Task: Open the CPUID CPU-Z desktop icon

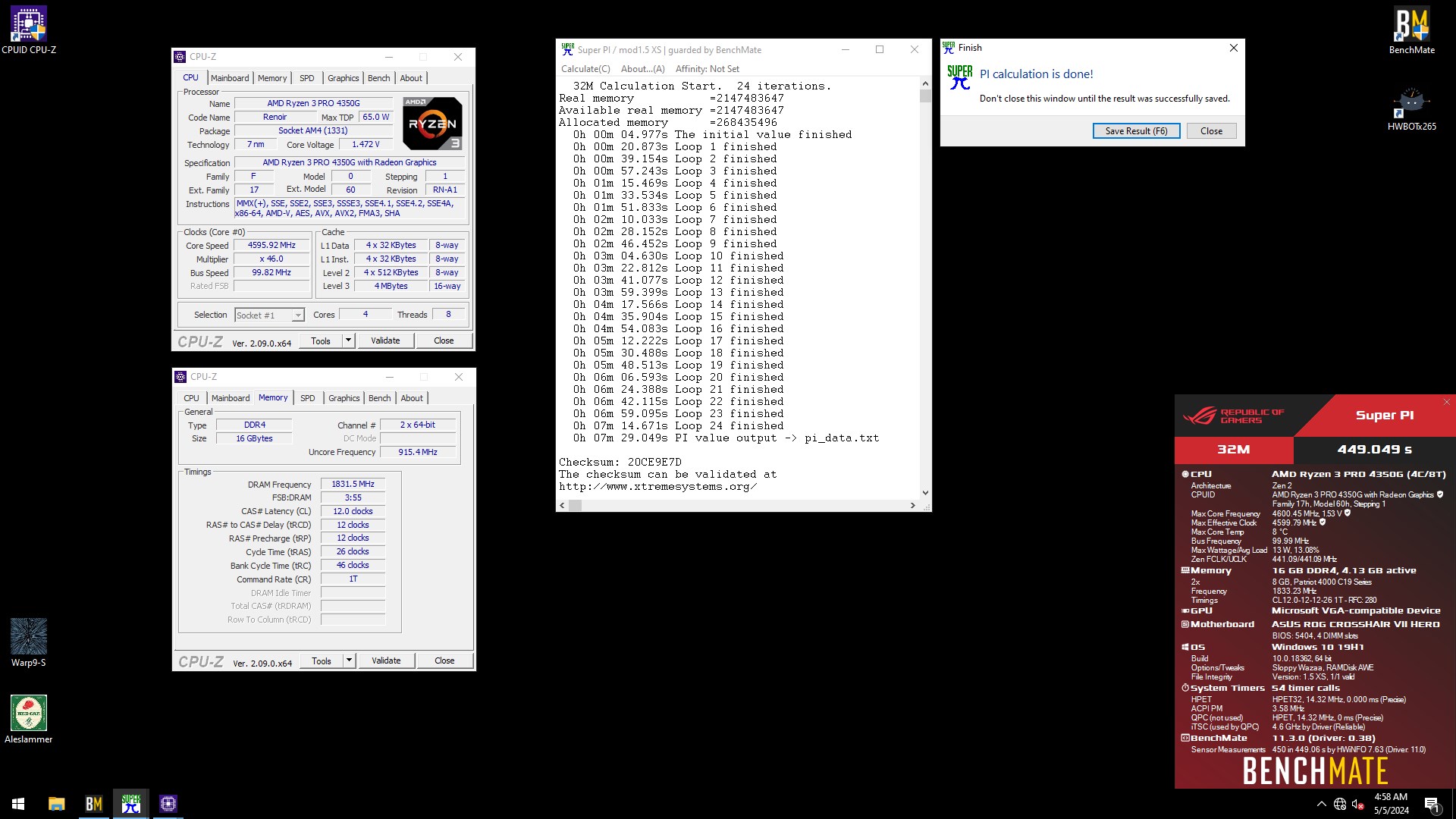Action: tap(29, 30)
